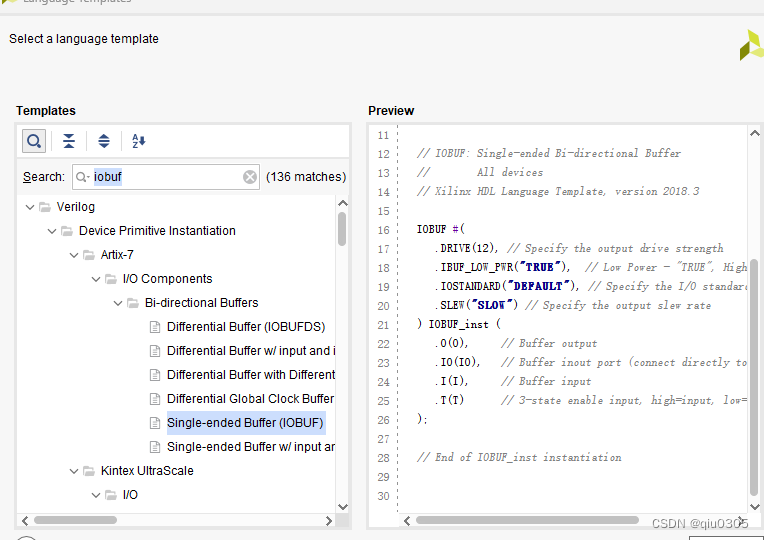This screenshot has height=540, width=764.
Task: Select Differential Global Clock Buffer template
Action: 250,399
